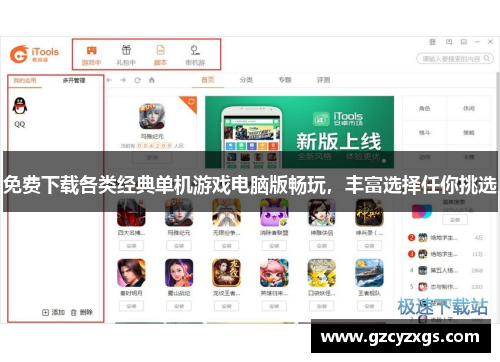
Task: Open rank 2 绝地求生 entry
Action: 445,238
